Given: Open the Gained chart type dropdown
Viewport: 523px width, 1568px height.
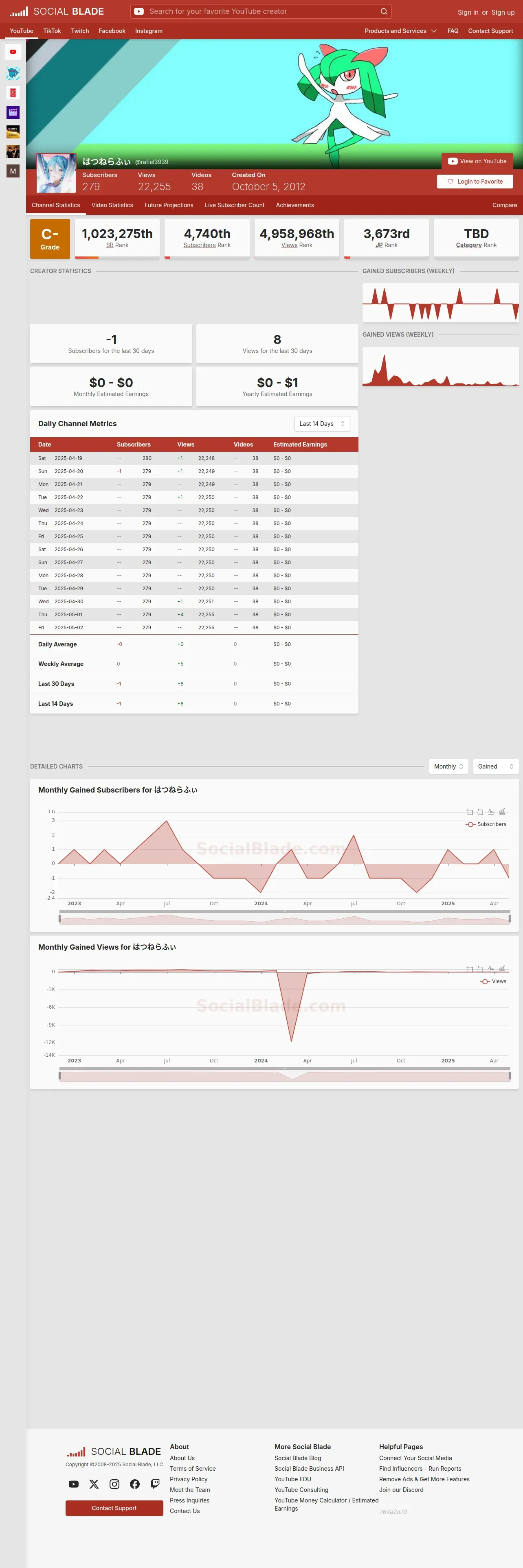Looking at the screenshot, I should [x=496, y=766].
